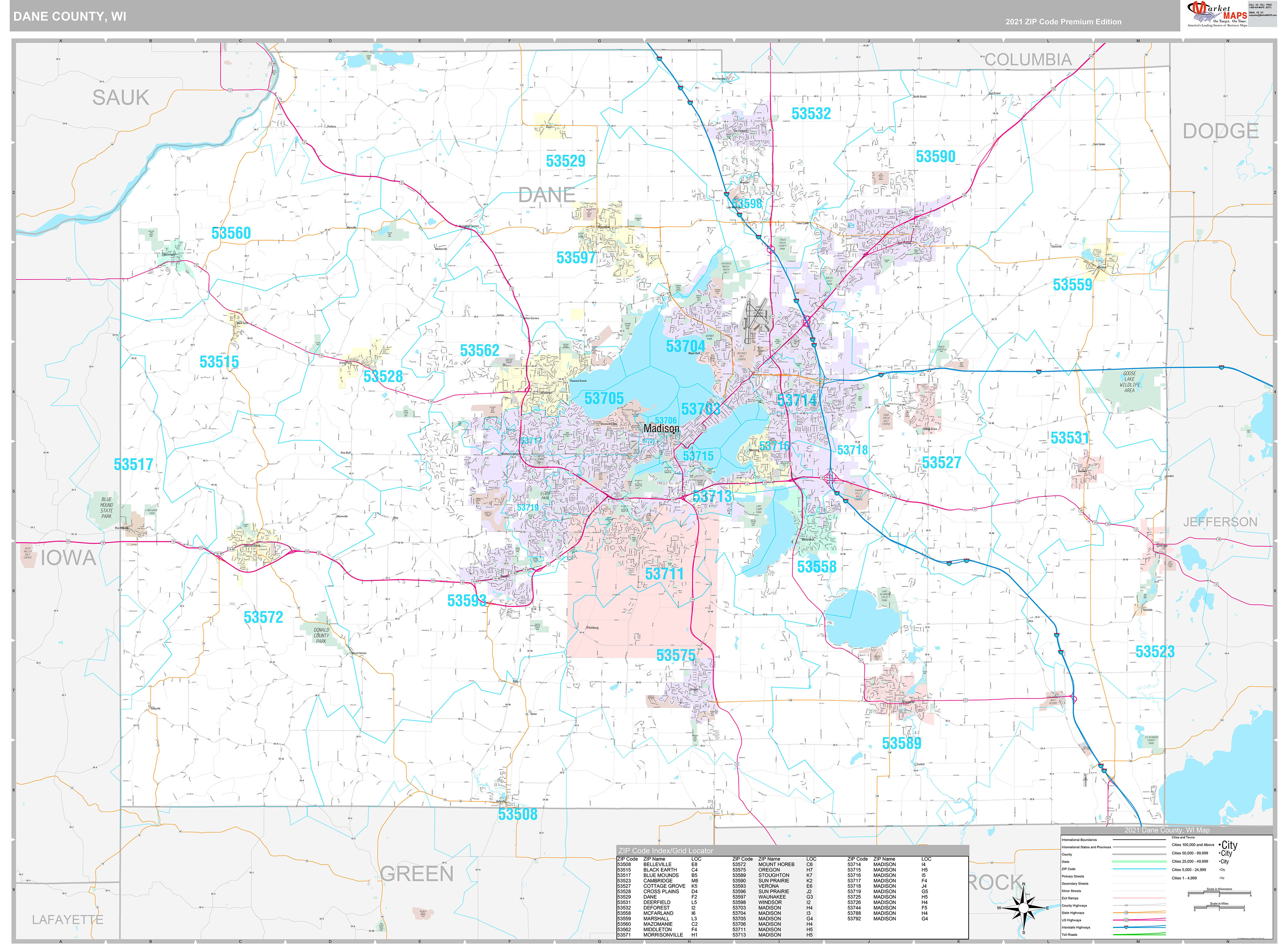Click the 53527 ZIP label on the map

point(941,463)
